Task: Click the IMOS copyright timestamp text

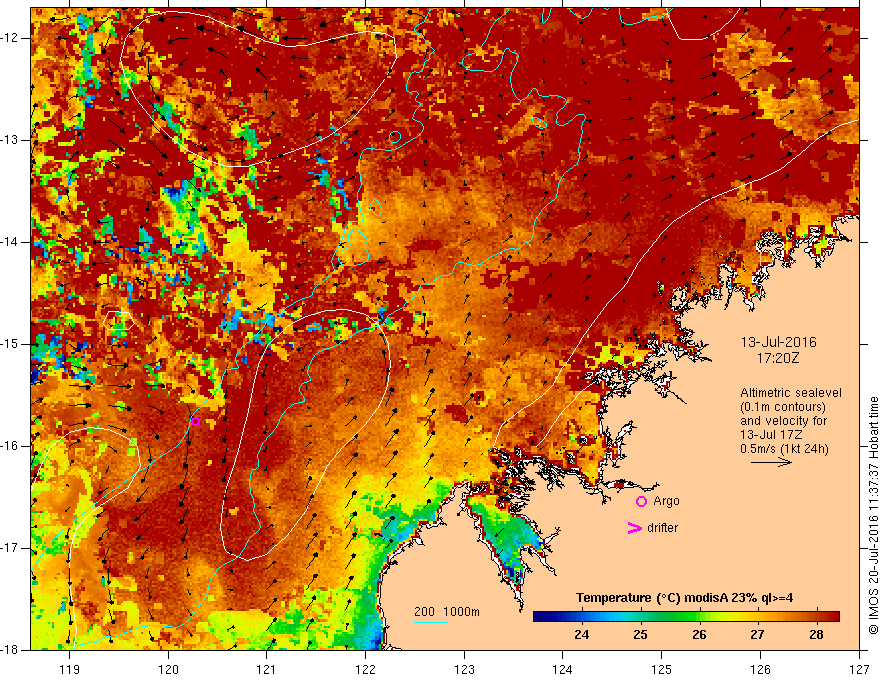Action: [873, 515]
